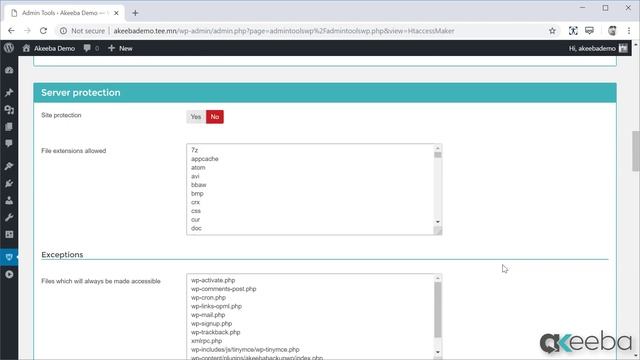Viewport: 640px width, 360px height.
Task: Click the 'xmlrpc.php' line
Action: click(x=207, y=341)
